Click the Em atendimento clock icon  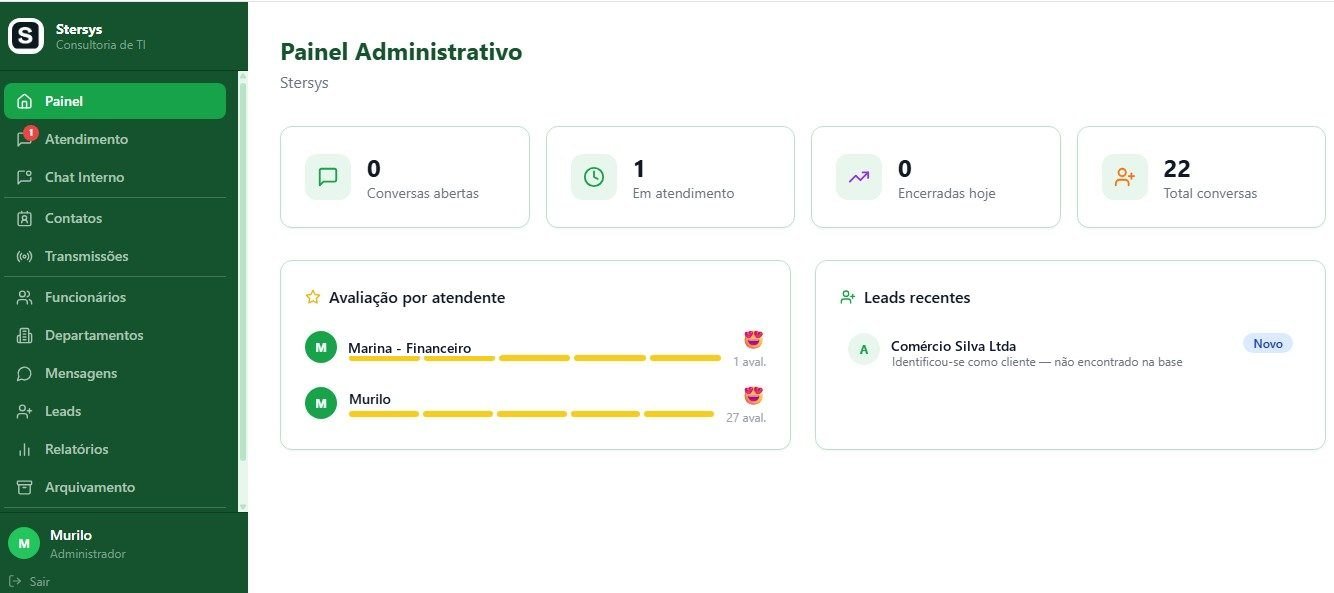coord(594,177)
